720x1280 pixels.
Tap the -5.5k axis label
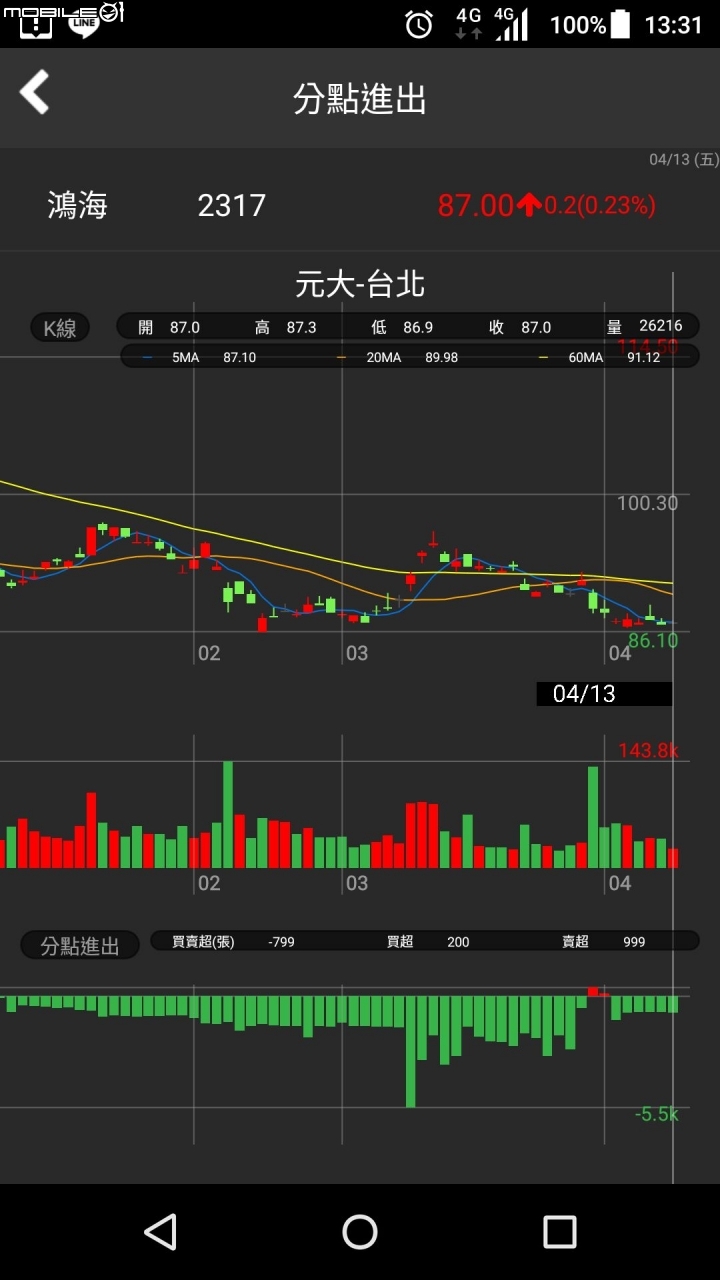point(656,1114)
